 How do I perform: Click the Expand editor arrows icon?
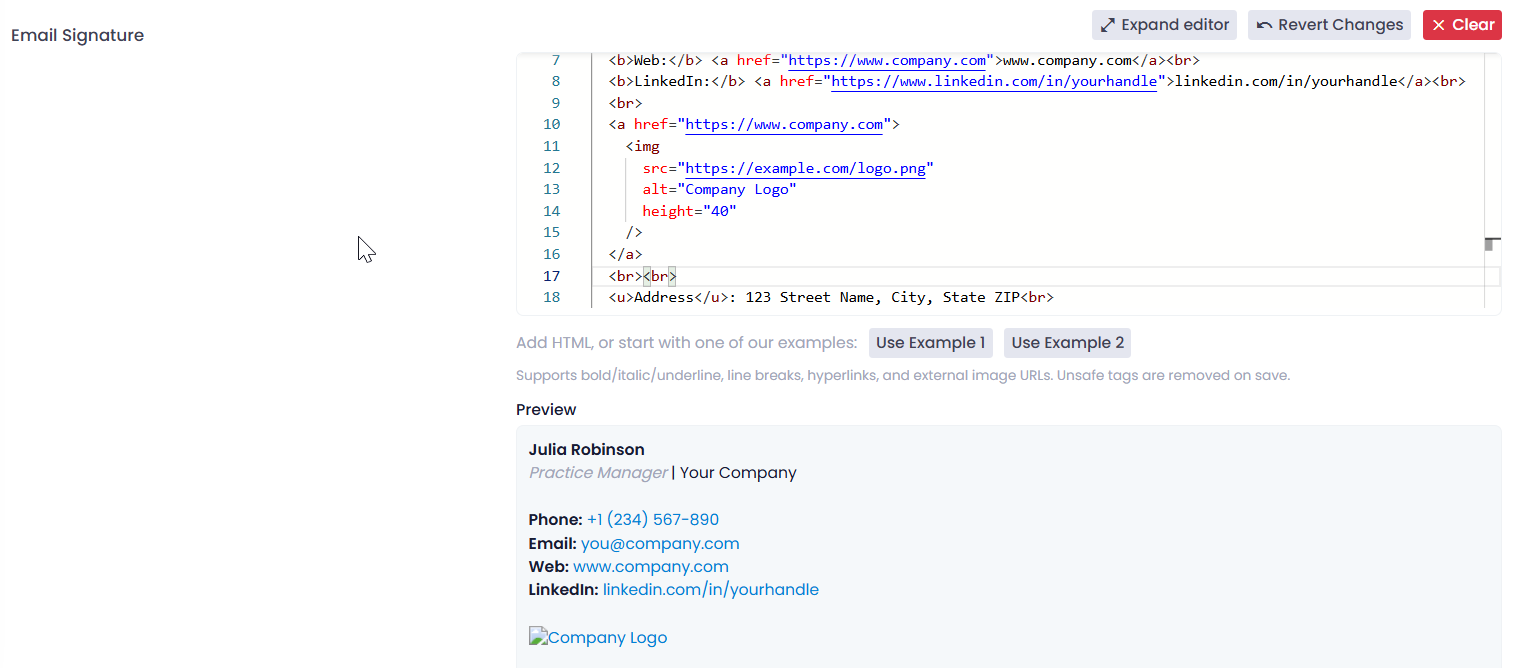tap(1108, 25)
